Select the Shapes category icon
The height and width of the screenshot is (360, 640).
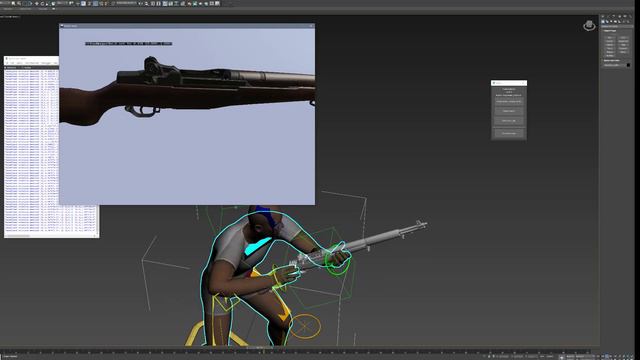click(607, 22)
